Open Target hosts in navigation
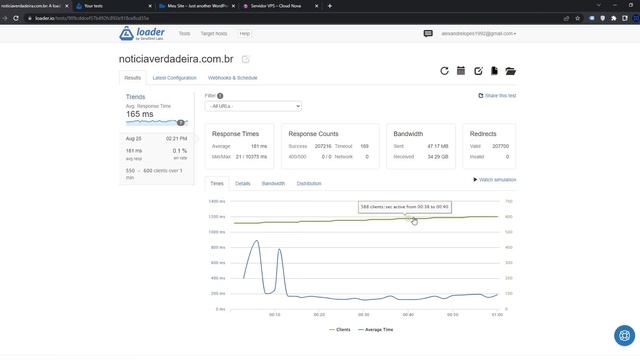The width and height of the screenshot is (640, 360). [214, 33]
